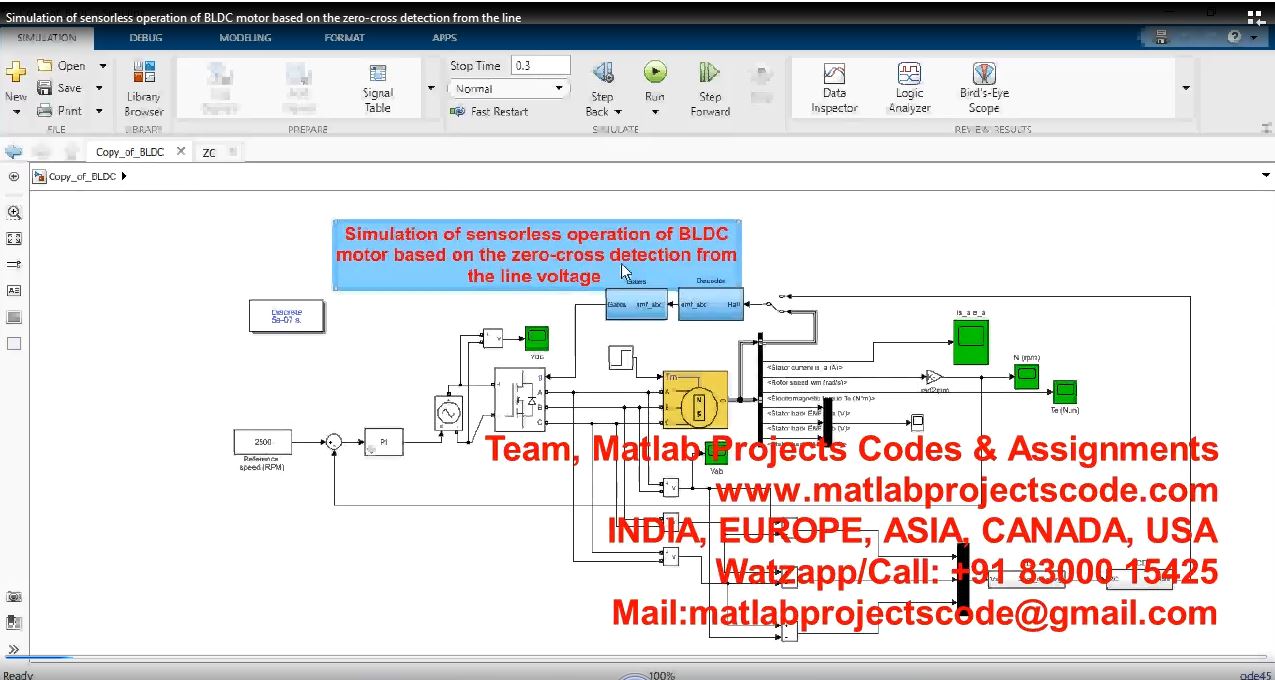The height and width of the screenshot is (680, 1275).
Task: Select the Copy_of_BLDC model tab
Action: point(130,152)
